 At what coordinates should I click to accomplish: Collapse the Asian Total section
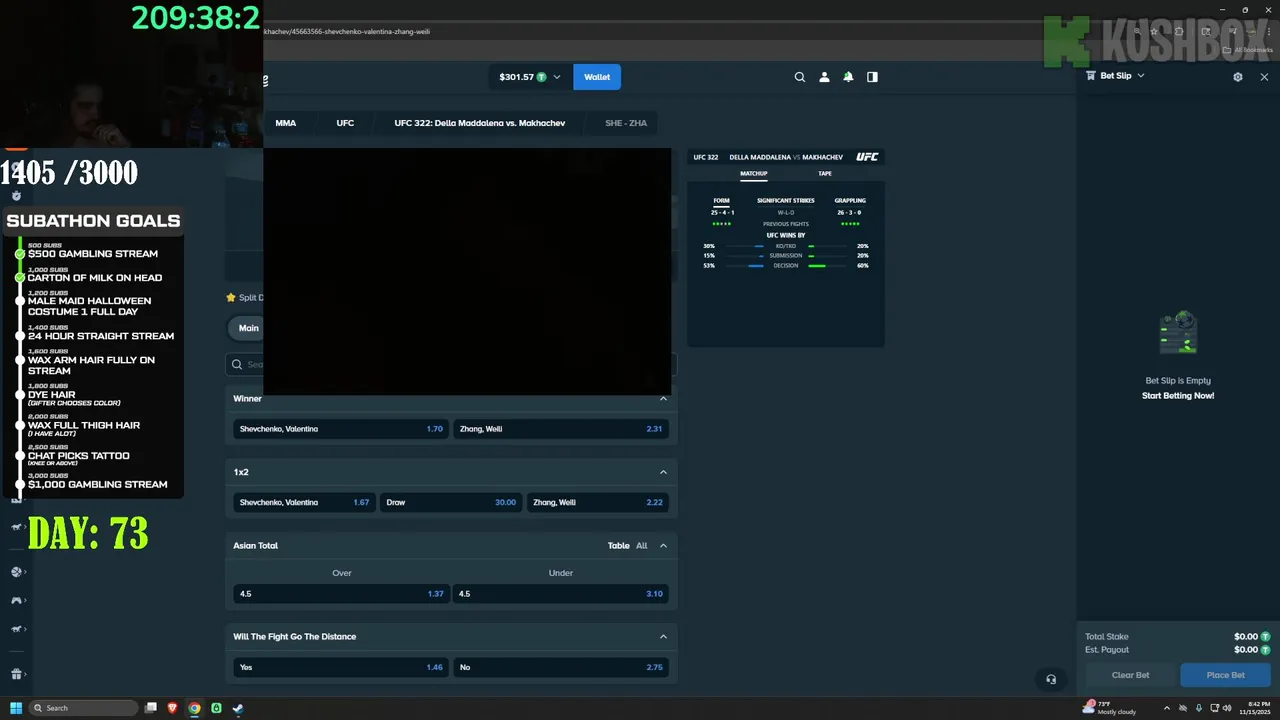click(x=663, y=545)
